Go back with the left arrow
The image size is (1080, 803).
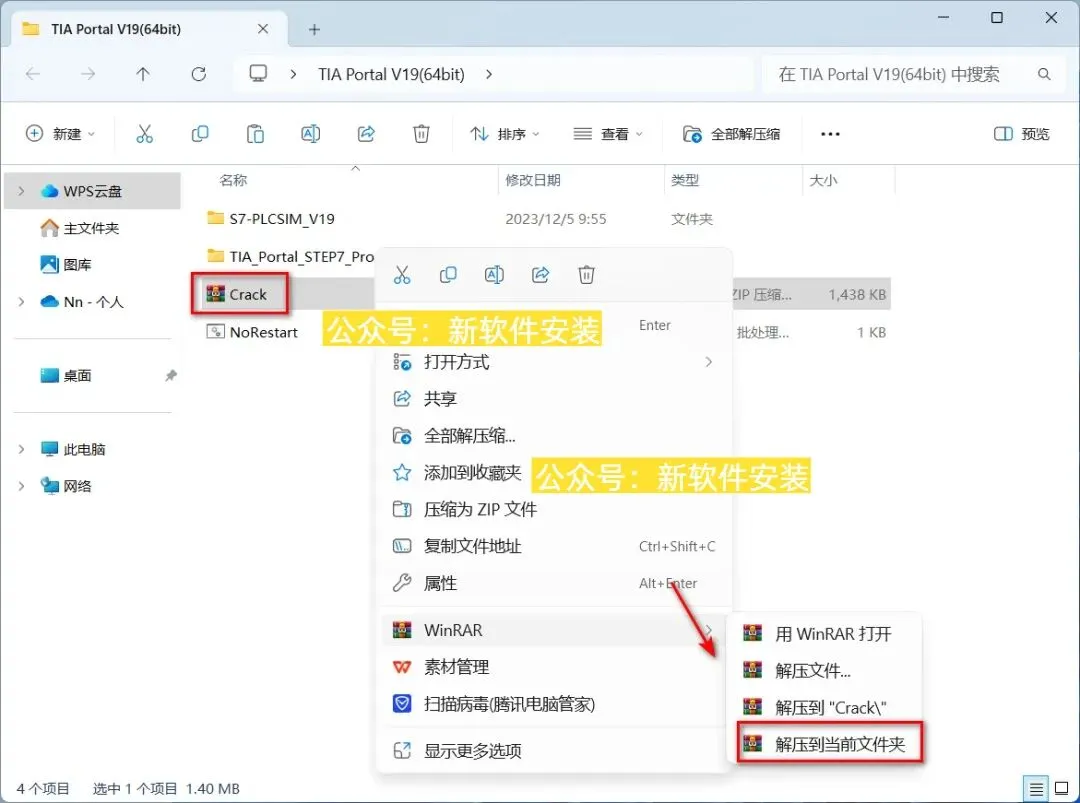32,74
